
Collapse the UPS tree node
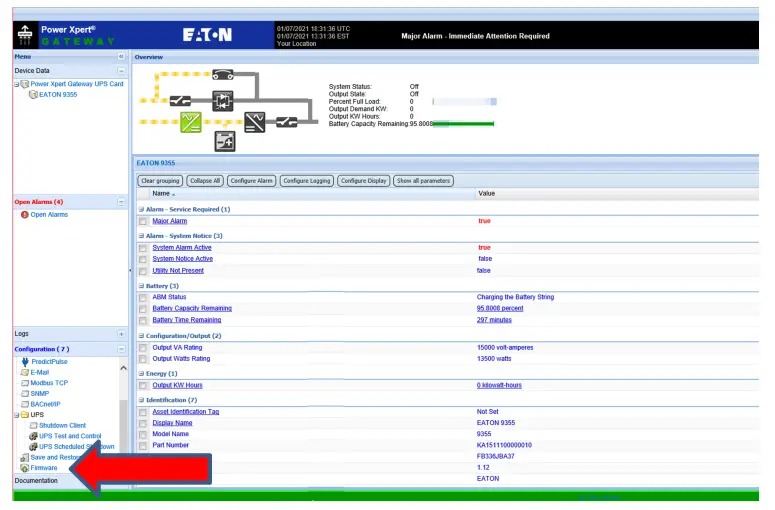click(17, 415)
